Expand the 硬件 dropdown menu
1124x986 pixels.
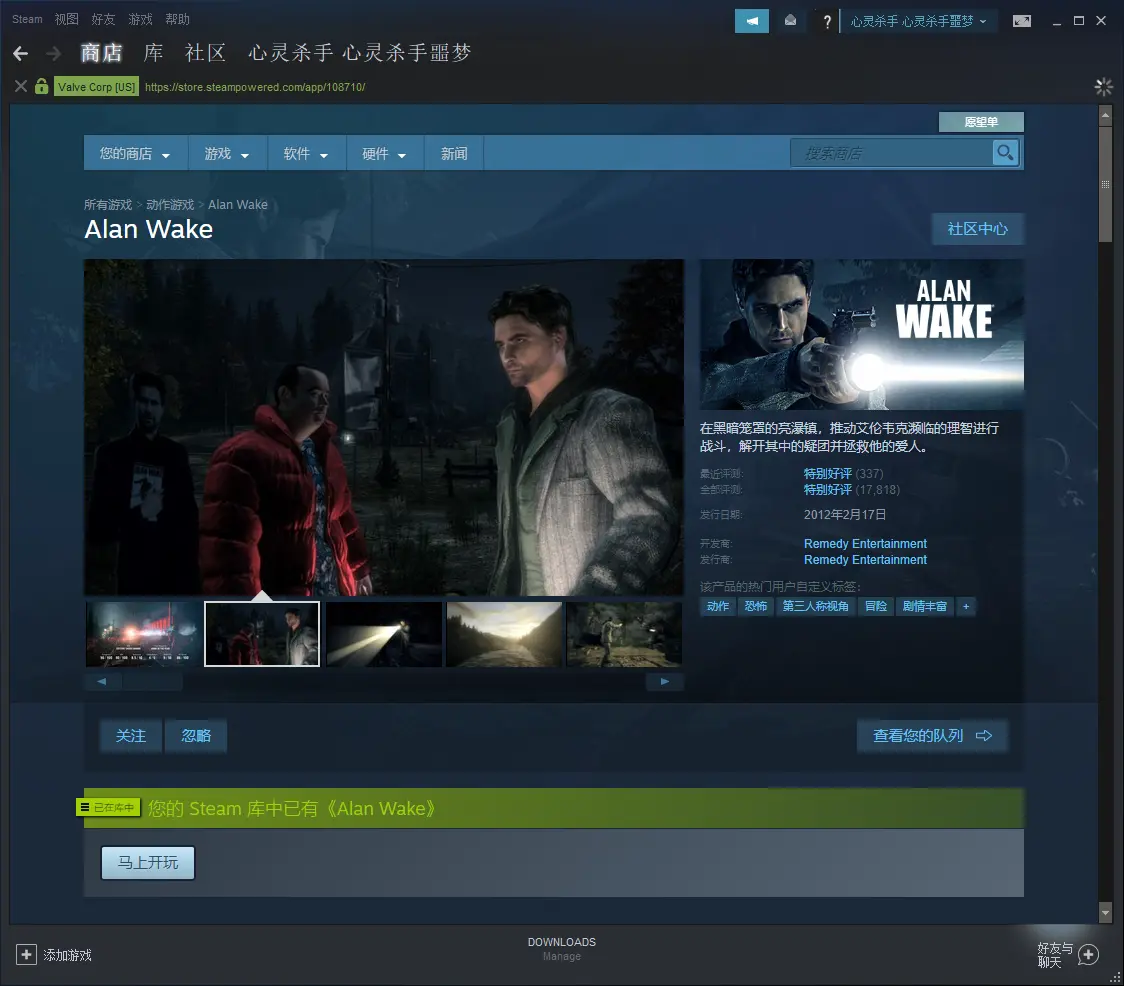coord(384,153)
